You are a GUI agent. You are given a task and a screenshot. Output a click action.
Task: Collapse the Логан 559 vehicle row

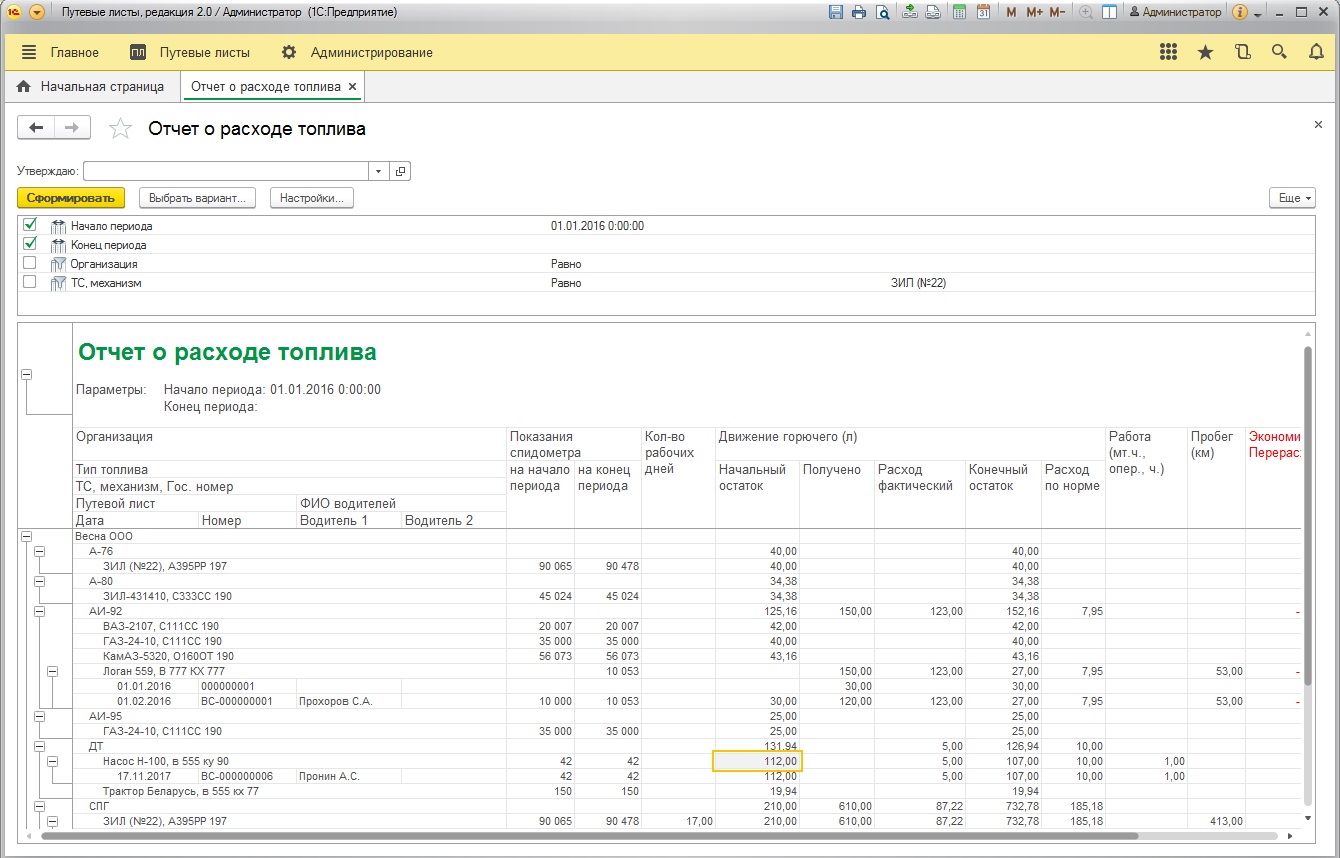point(53,671)
